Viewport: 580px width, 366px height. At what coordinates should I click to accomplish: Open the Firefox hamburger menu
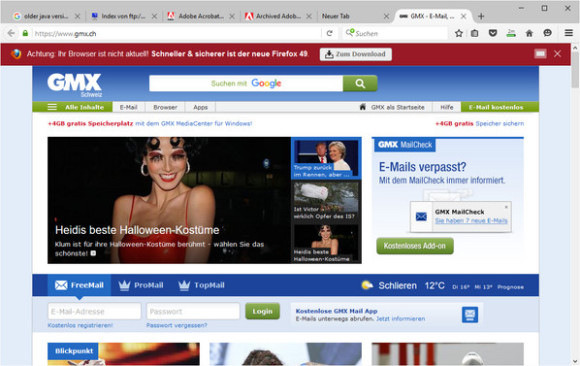point(569,33)
